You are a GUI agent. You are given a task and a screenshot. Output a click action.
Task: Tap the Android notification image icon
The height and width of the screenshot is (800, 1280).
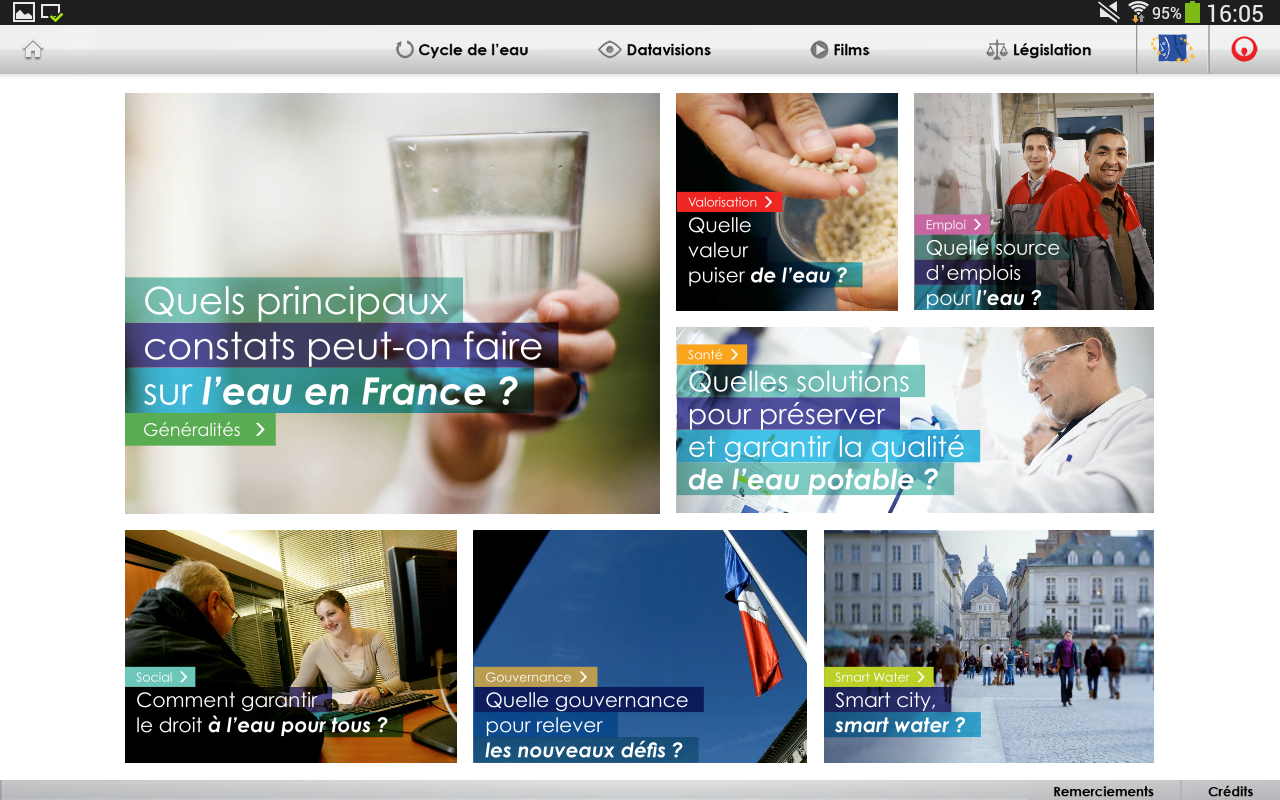(23, 12)
